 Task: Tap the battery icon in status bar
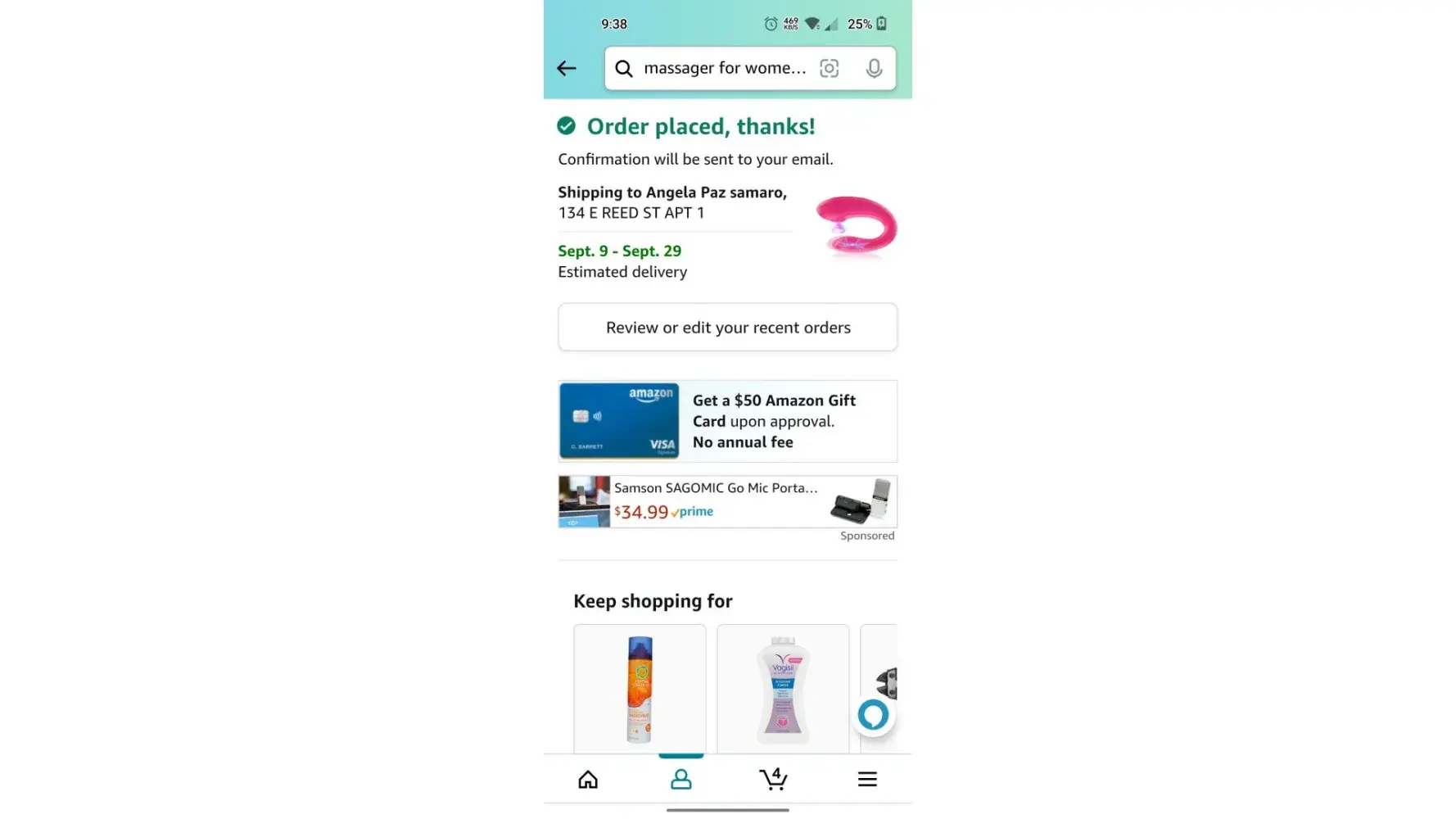pyautogui.click(x=882, y=24)
